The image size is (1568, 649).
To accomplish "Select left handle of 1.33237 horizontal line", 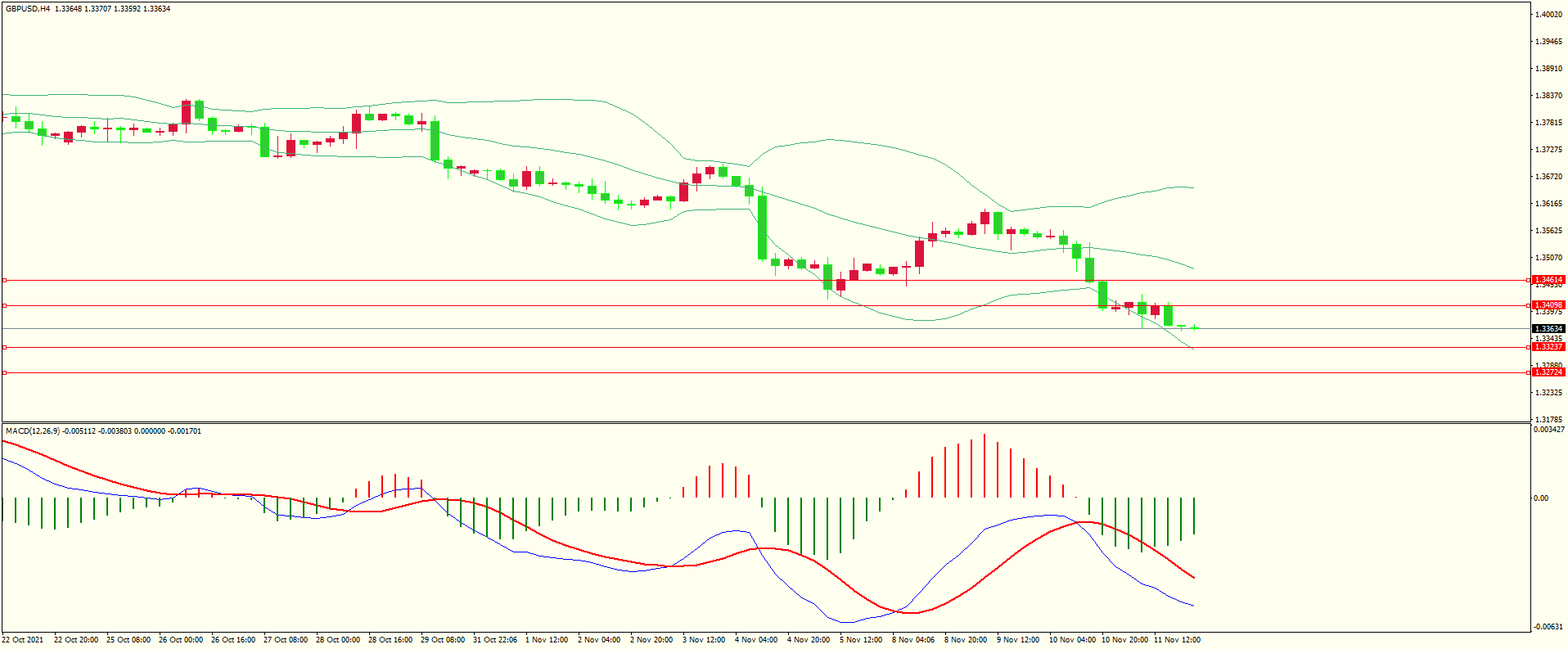I will [4, 347].
